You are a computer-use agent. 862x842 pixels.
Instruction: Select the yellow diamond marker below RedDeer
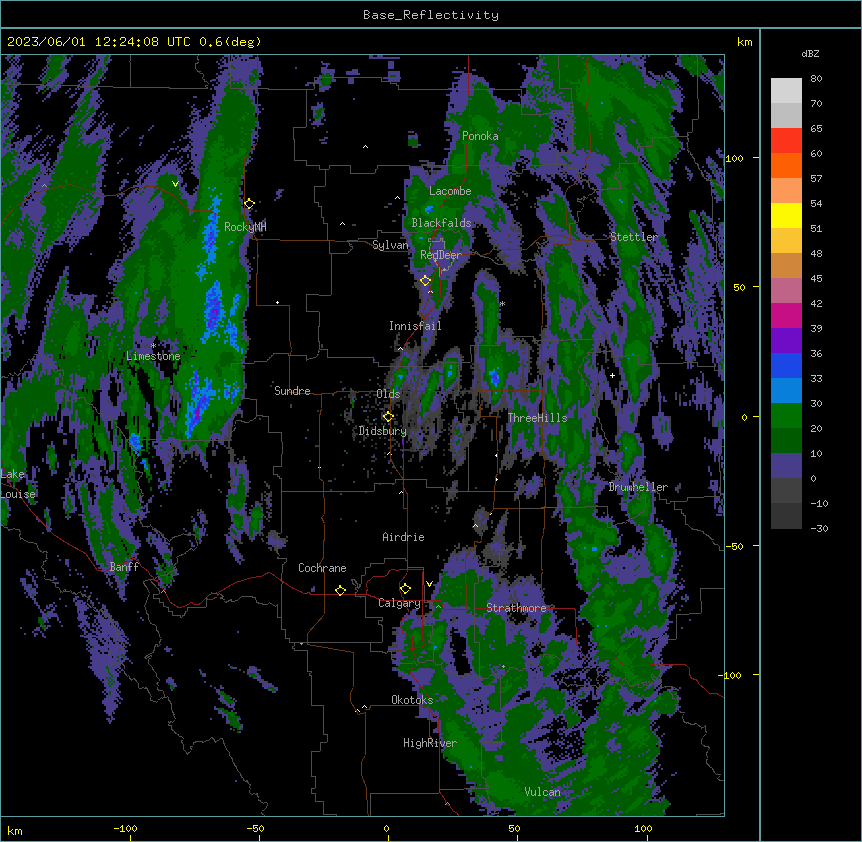[x=425, y=281]
